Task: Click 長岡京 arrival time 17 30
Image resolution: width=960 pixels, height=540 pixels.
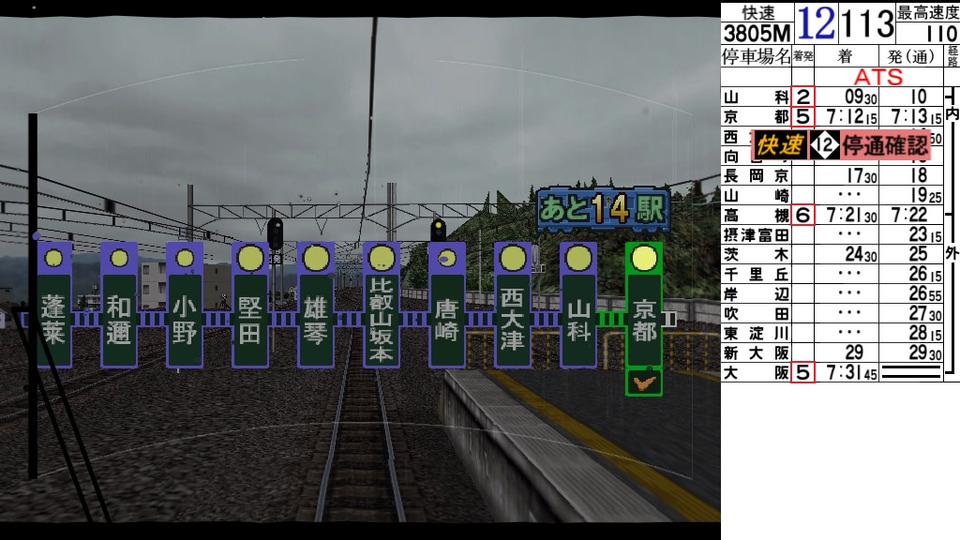Action: coord(861,176)
